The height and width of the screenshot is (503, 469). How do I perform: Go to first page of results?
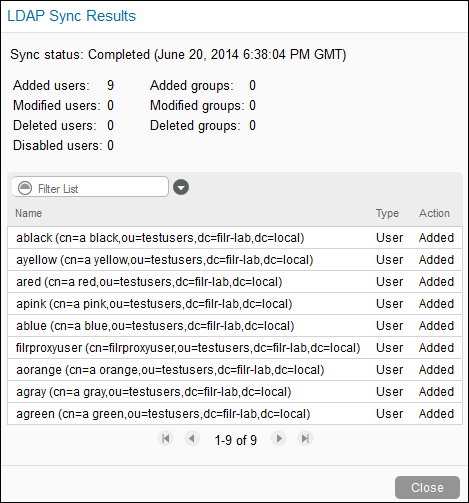tap(166, 439)
